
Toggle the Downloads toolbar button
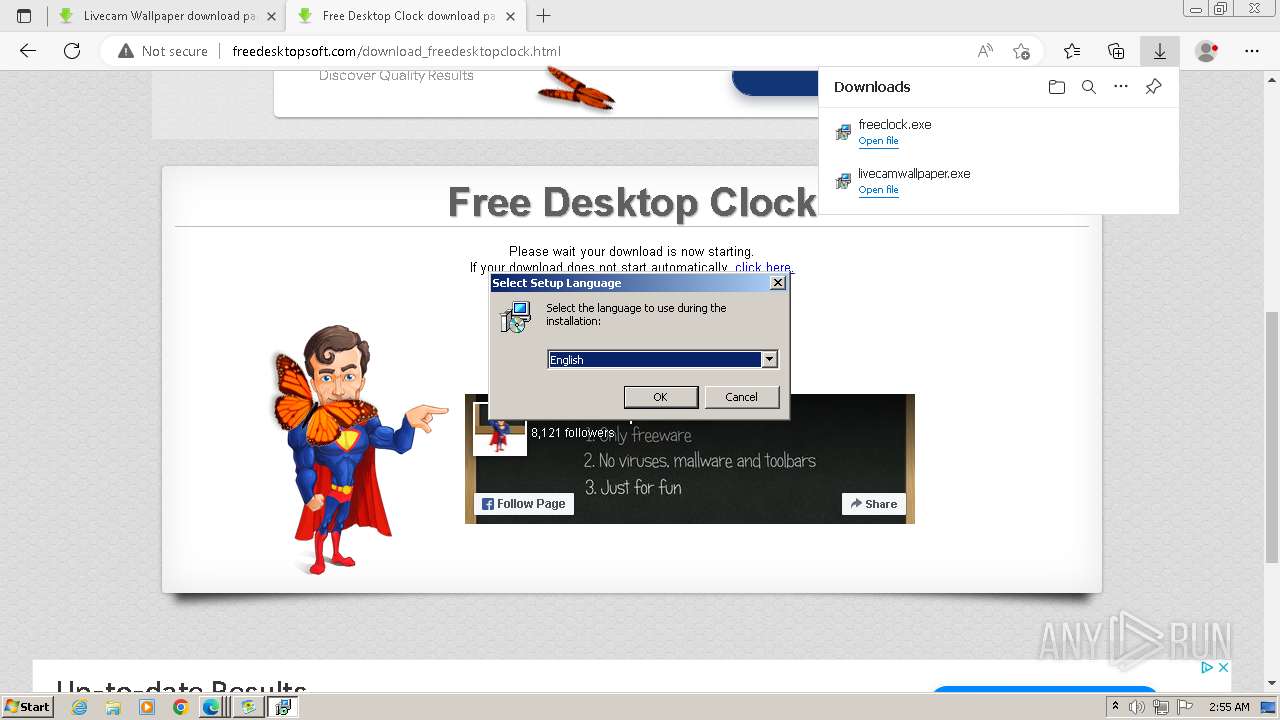point(1160,51)
